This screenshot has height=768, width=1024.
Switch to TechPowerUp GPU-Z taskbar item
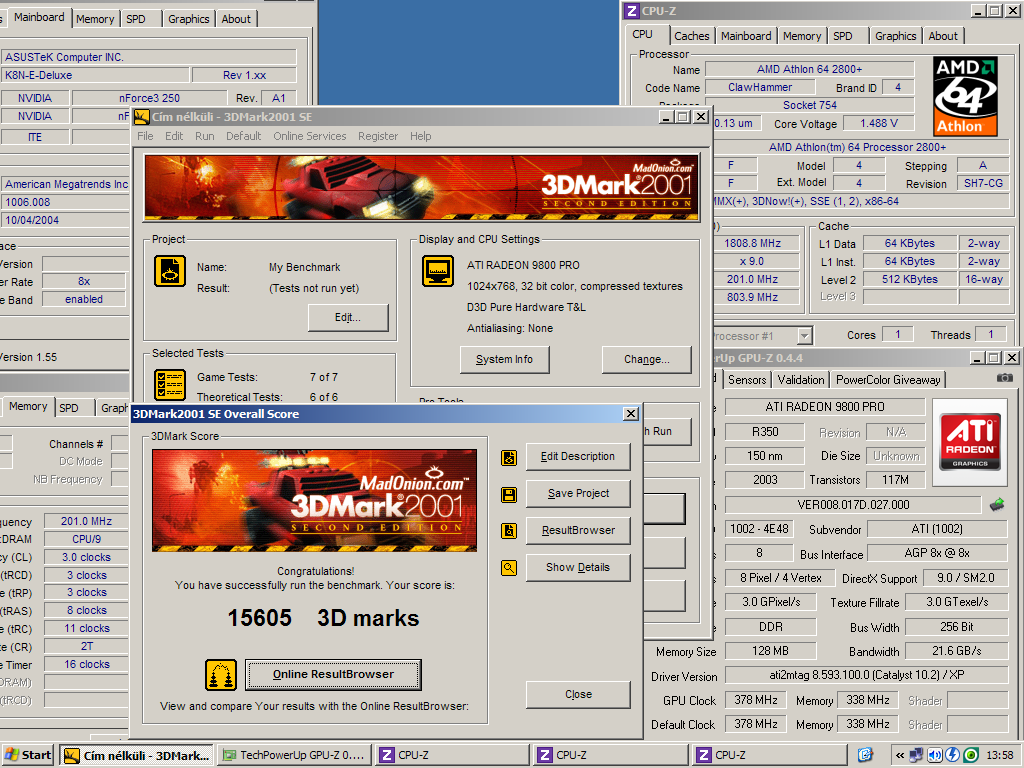coord(295,756)
